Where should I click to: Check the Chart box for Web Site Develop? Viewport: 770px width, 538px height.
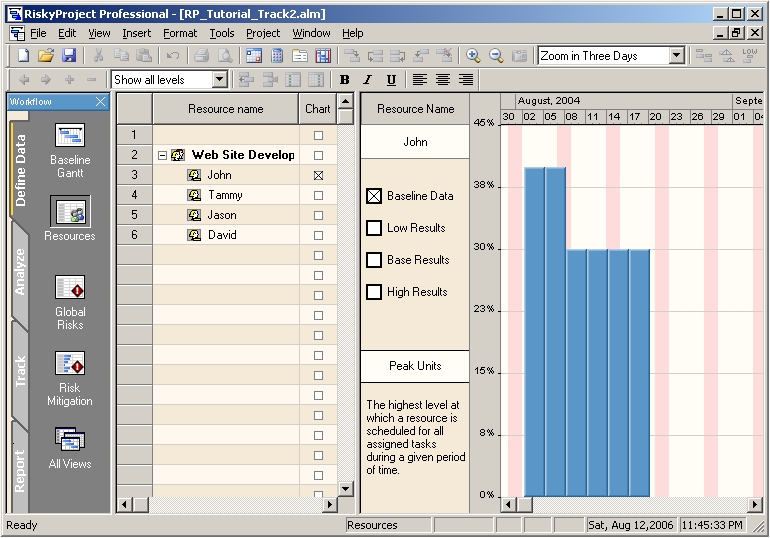(x=318, y=156)
